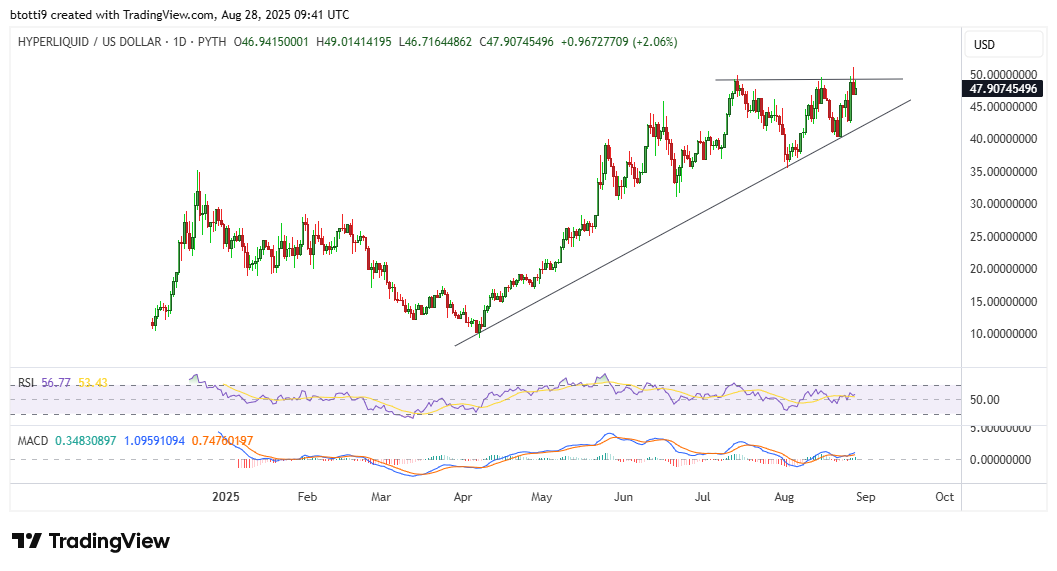This screenshot has width=1057, height=571.
Task: Select the 1D interval label
Action: 175,43
